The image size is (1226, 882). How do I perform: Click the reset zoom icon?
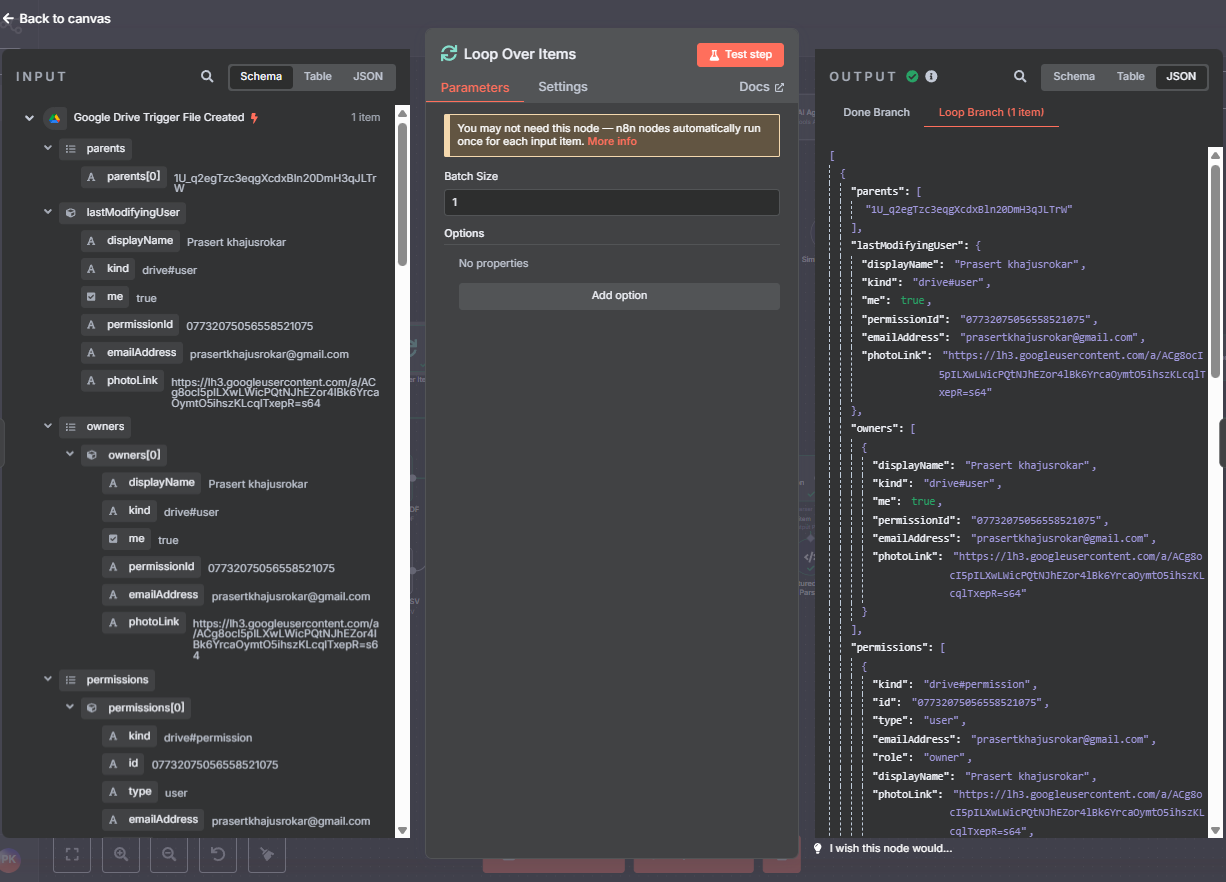point(218,854)
